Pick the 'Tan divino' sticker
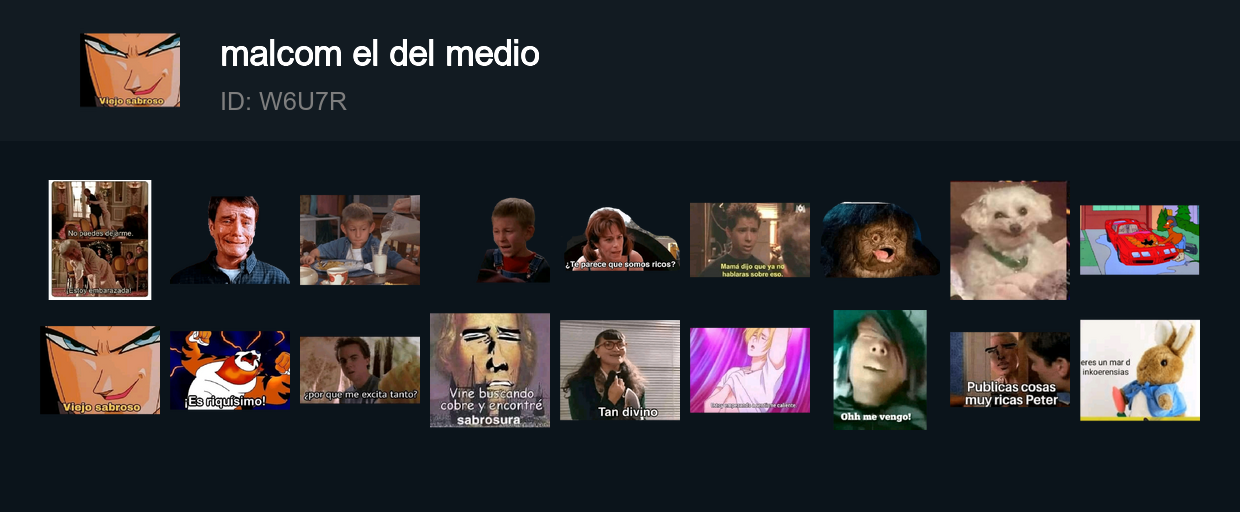This screenshot has width=1240, height=512. pos(620,370)
